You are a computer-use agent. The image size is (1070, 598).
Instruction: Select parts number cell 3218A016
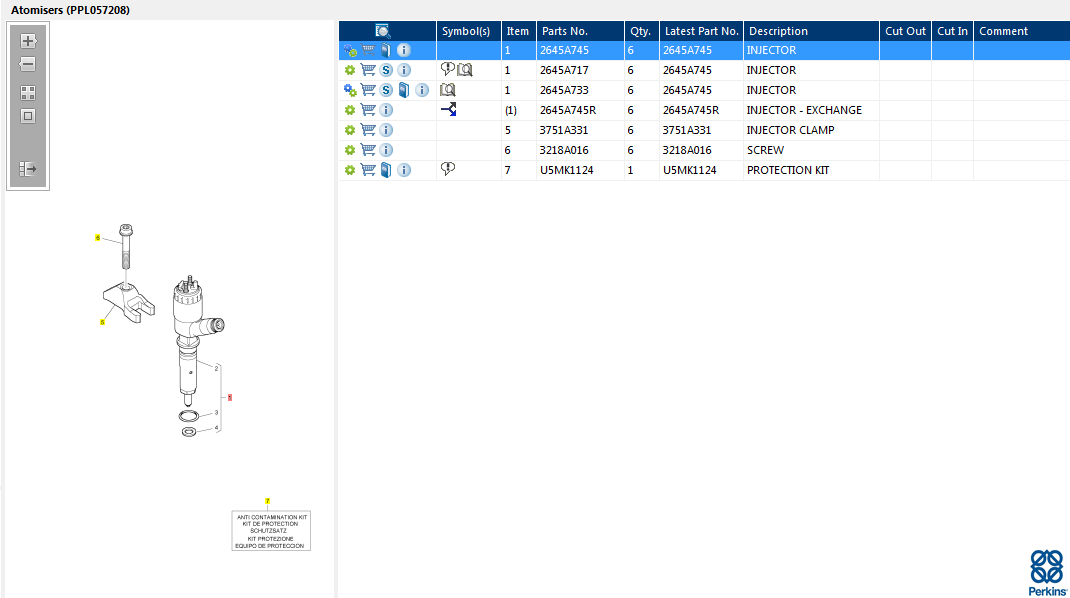coord(580,150)
